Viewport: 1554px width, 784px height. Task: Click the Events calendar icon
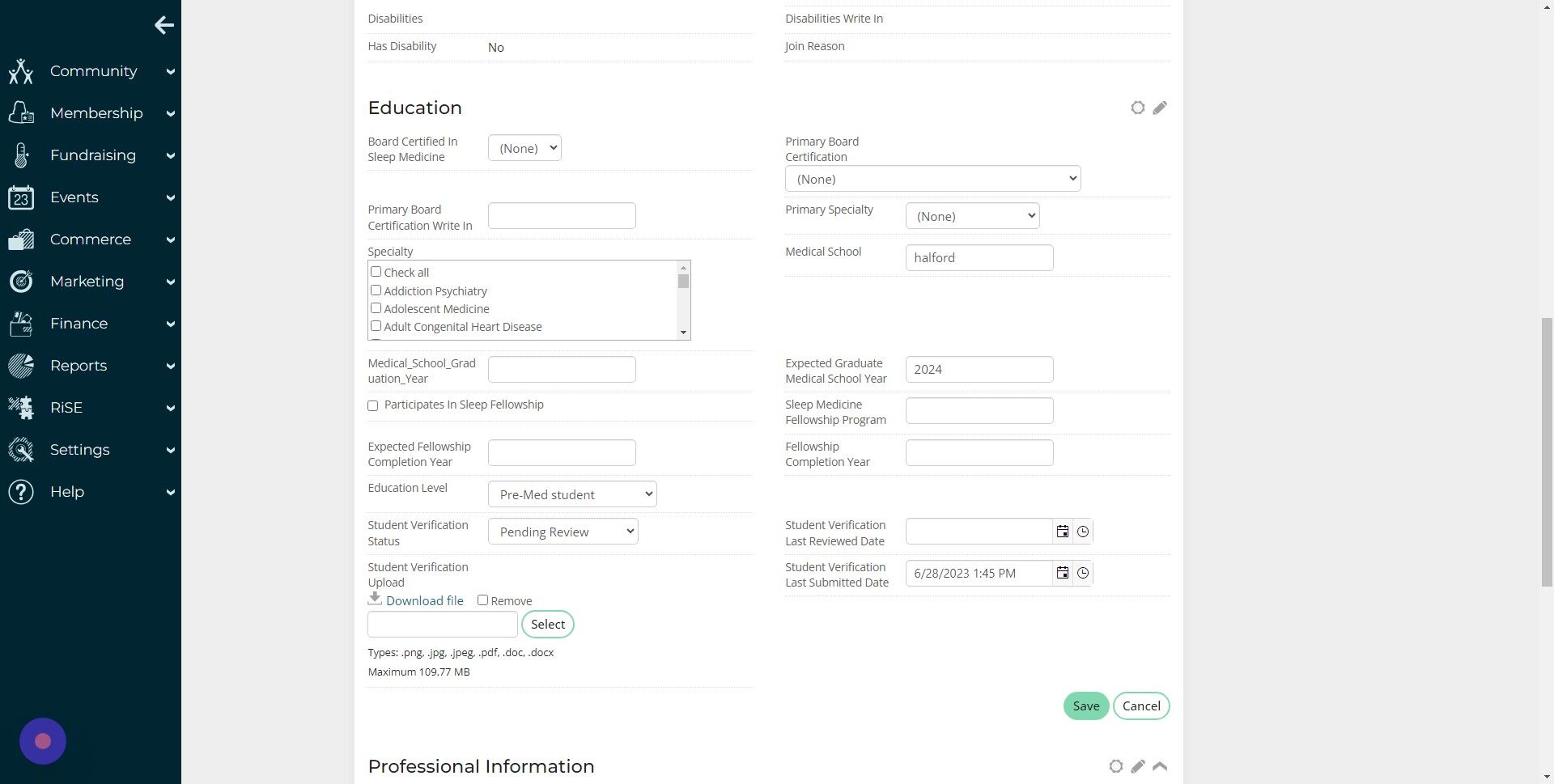21,197
